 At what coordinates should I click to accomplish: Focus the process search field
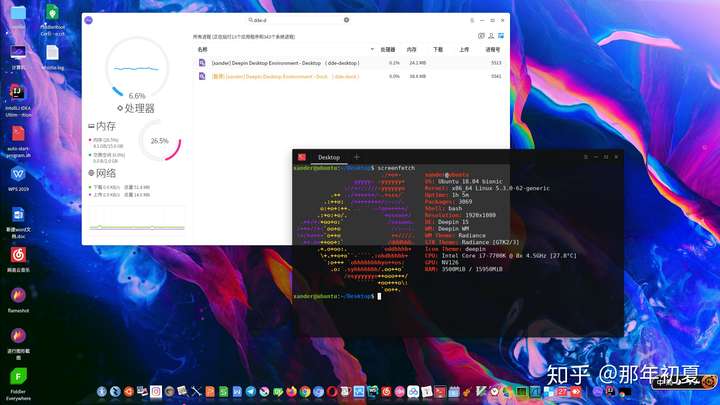click(298, 20)
